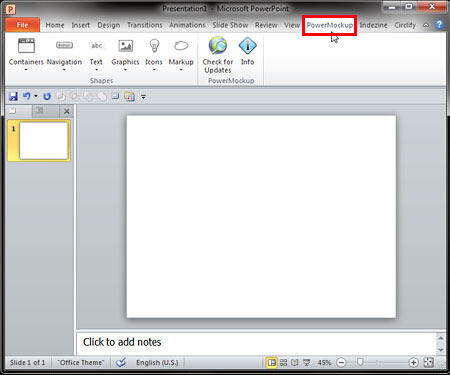Screen dimensions: 450x375
Task: Zoom out with the minus button
Action: click(341, 362)
